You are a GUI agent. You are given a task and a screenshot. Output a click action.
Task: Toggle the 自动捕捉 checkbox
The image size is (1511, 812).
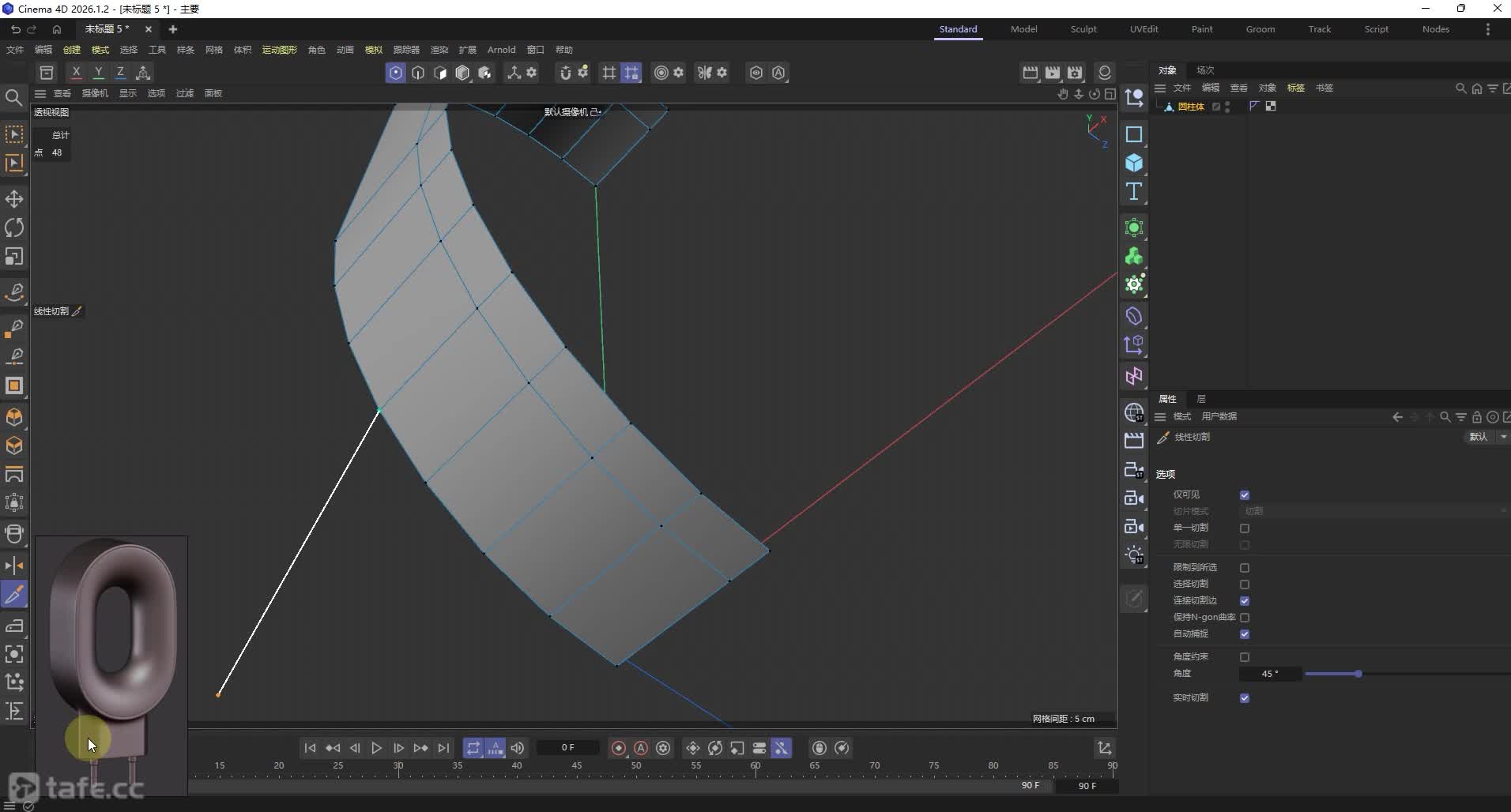coord(1245,634)
